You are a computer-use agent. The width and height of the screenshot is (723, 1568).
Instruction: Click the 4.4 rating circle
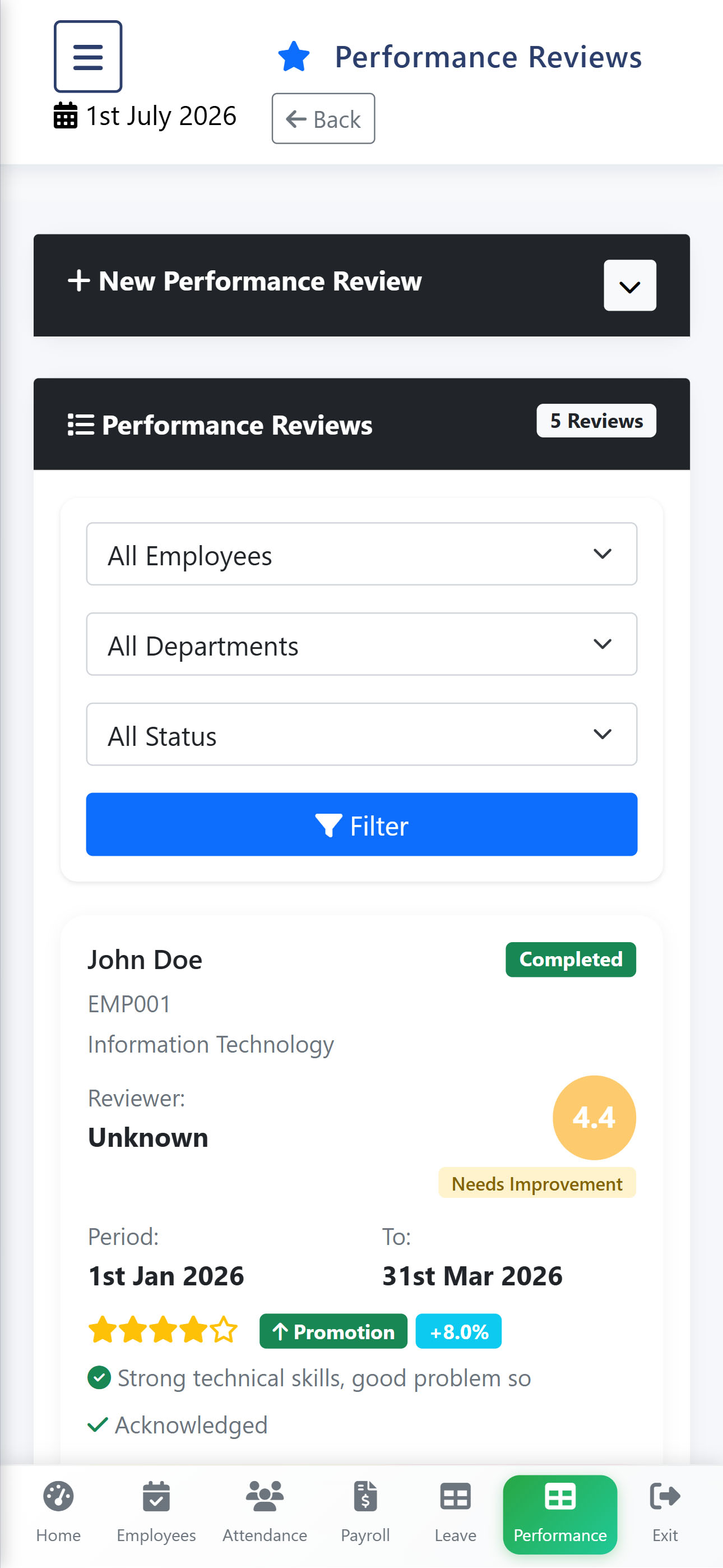click(594, 1118)
